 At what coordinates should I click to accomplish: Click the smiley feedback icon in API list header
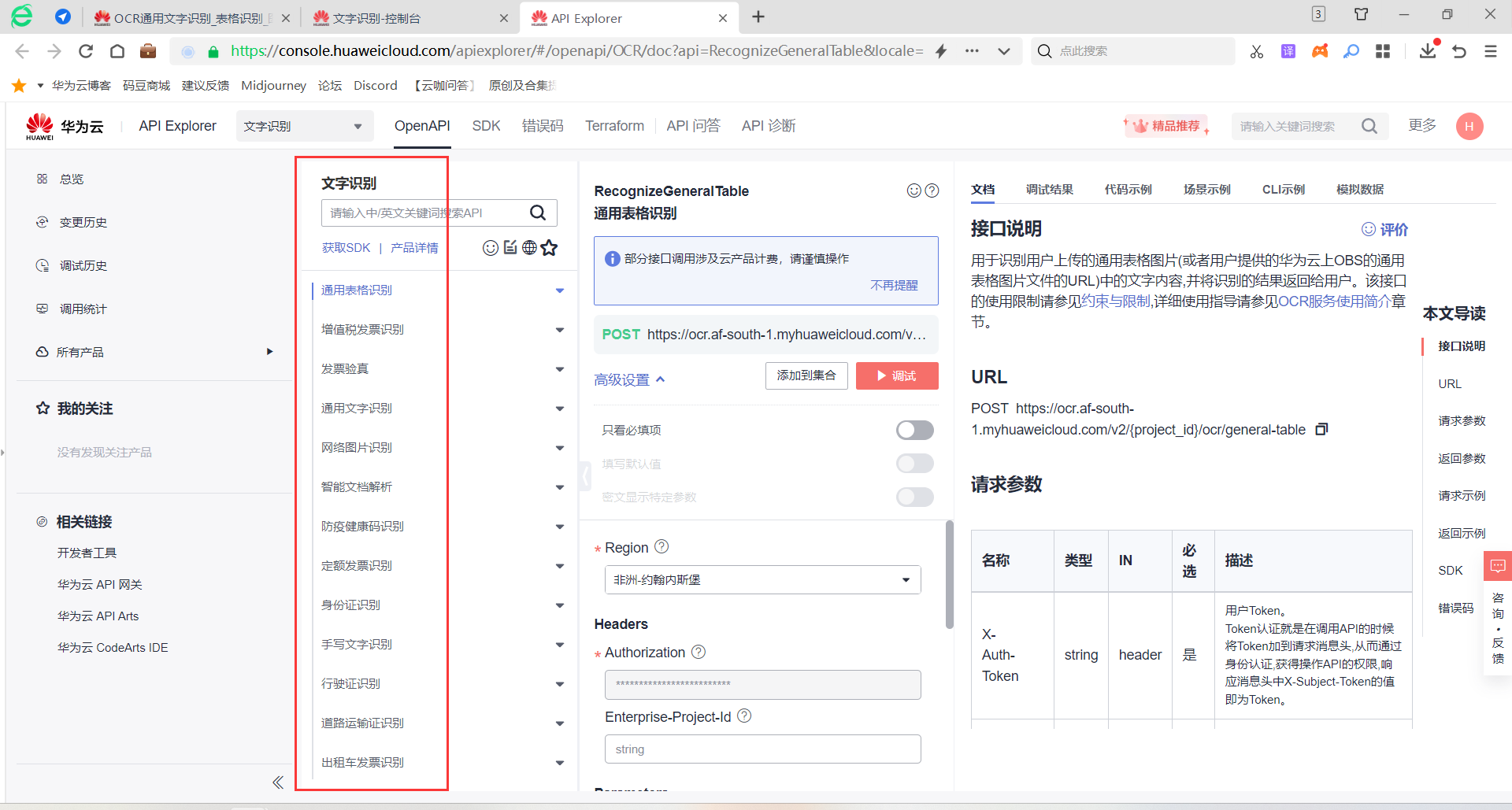[x=490, y=248]
